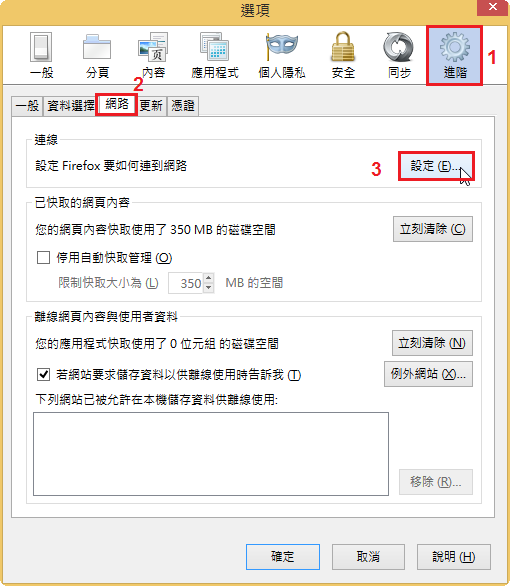Increase cache size with spinner up arrow

tap(209, 278)
